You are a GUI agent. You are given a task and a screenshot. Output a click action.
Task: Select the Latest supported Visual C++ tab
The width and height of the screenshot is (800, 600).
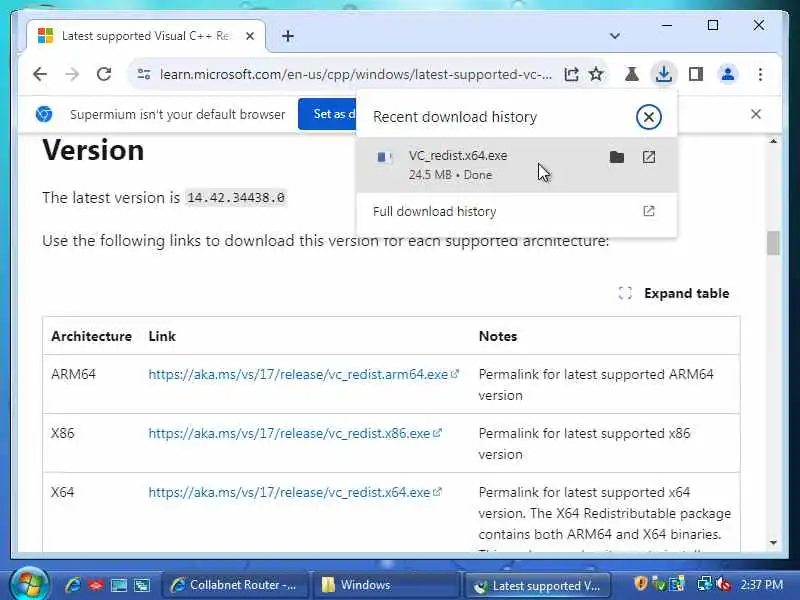146,36
